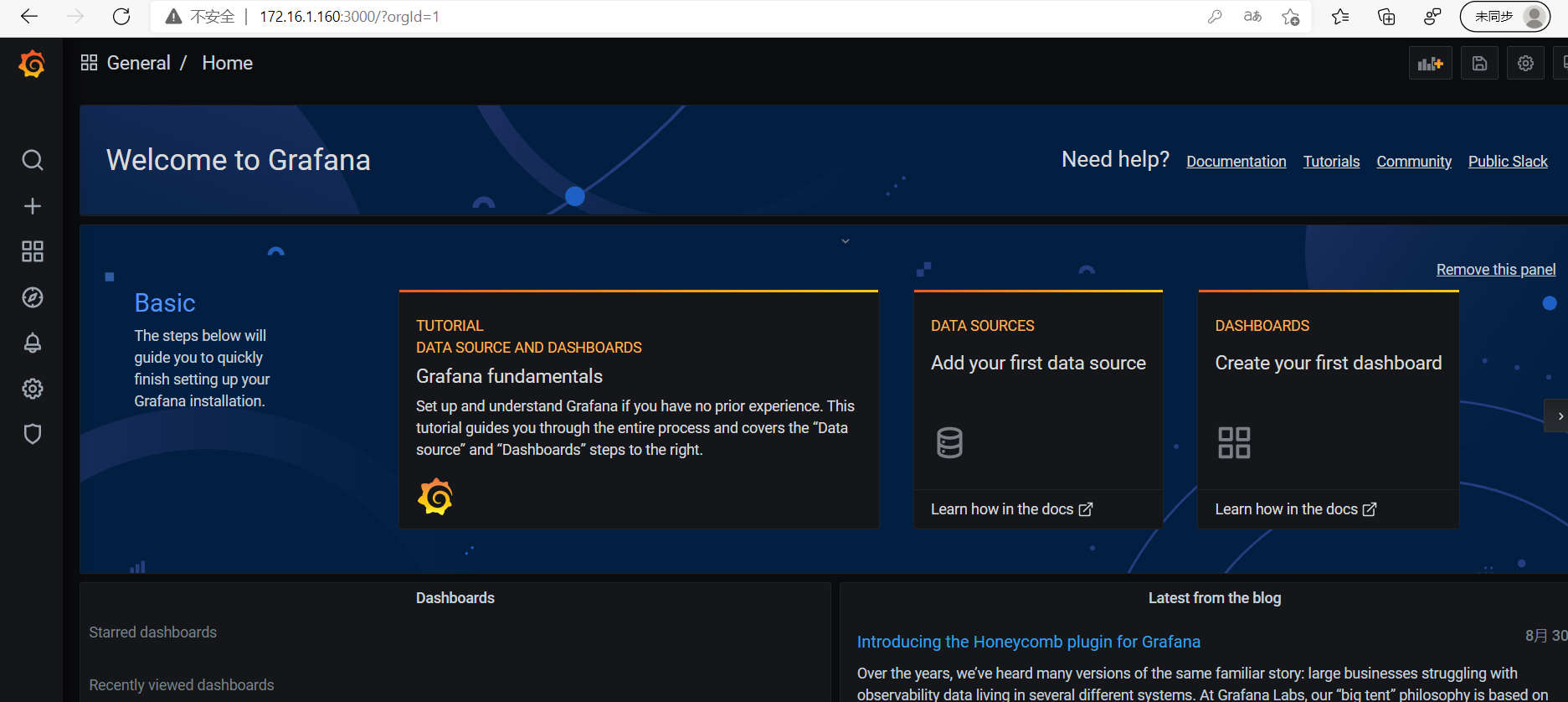Click Learn how in the docs under Dashboards

point(1296,509)
